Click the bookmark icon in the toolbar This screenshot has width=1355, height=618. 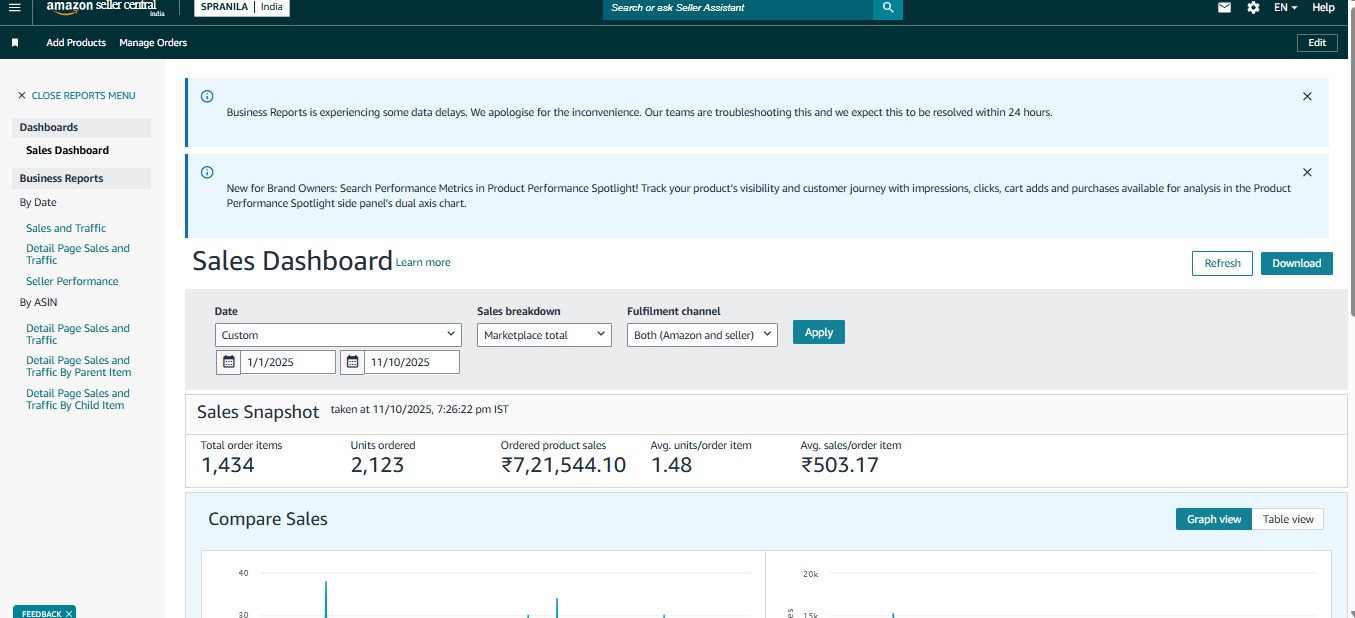15,43
